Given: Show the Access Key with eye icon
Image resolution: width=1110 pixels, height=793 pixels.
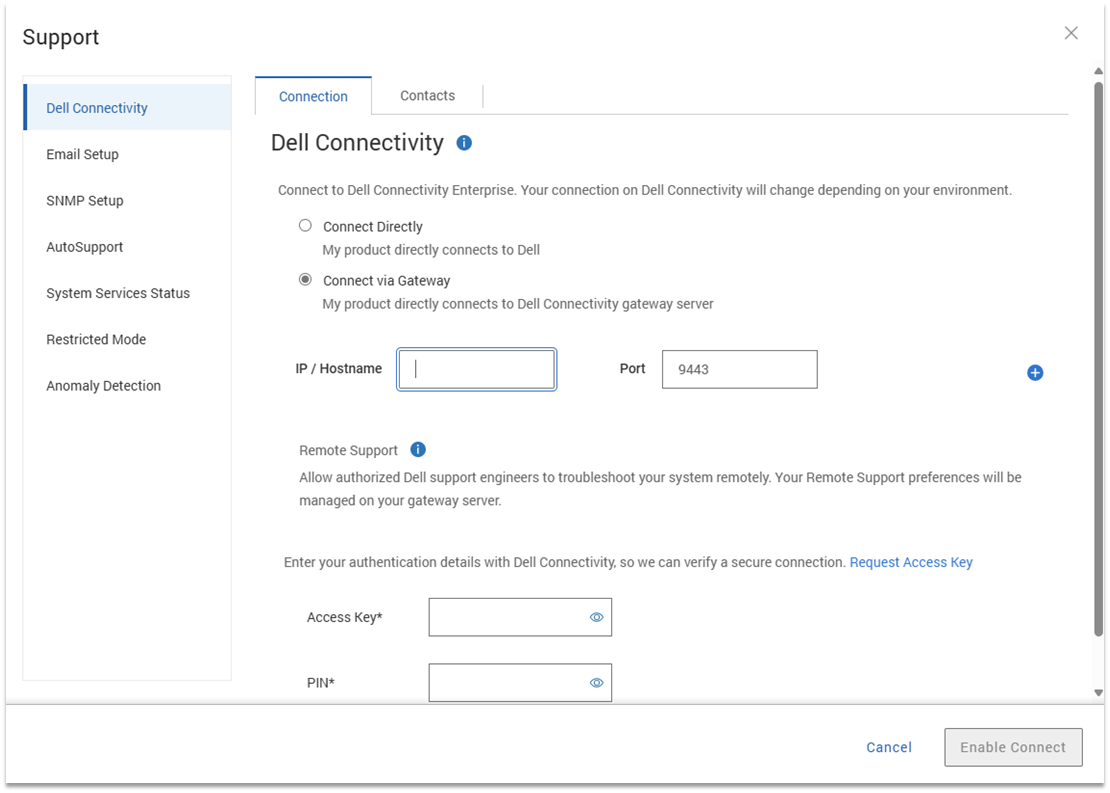Looking at the screenshot, I should click(597, 618).
